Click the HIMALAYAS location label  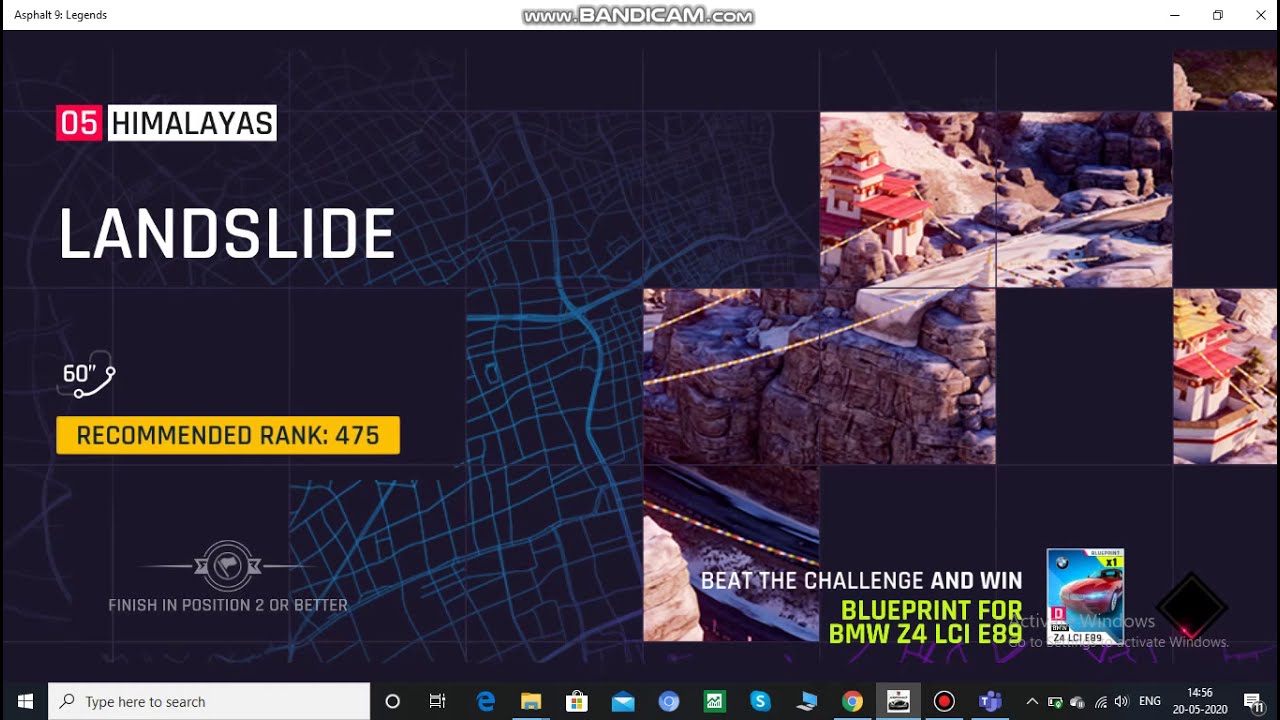(192, 123)
